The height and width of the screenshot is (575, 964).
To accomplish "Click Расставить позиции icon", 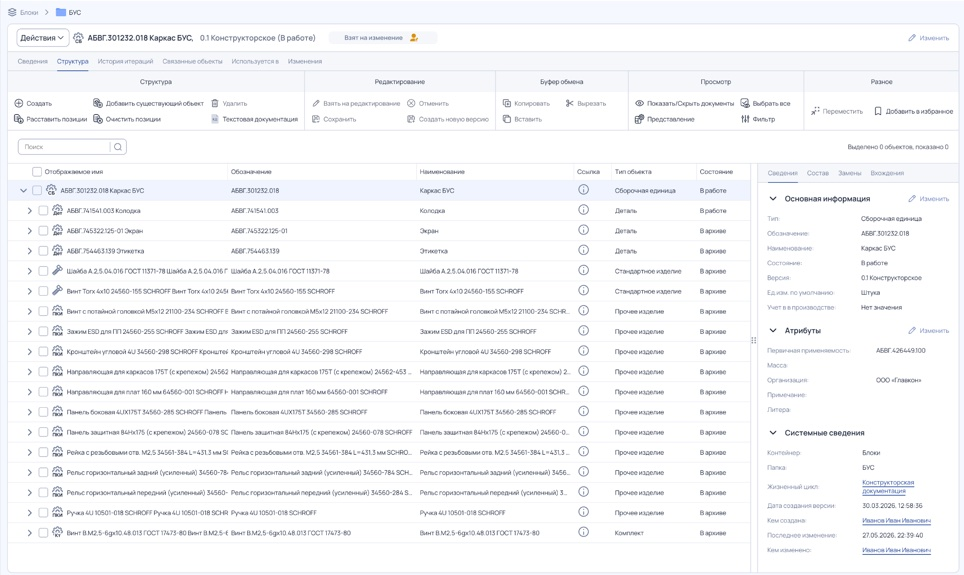I will (x=18, y=119).
